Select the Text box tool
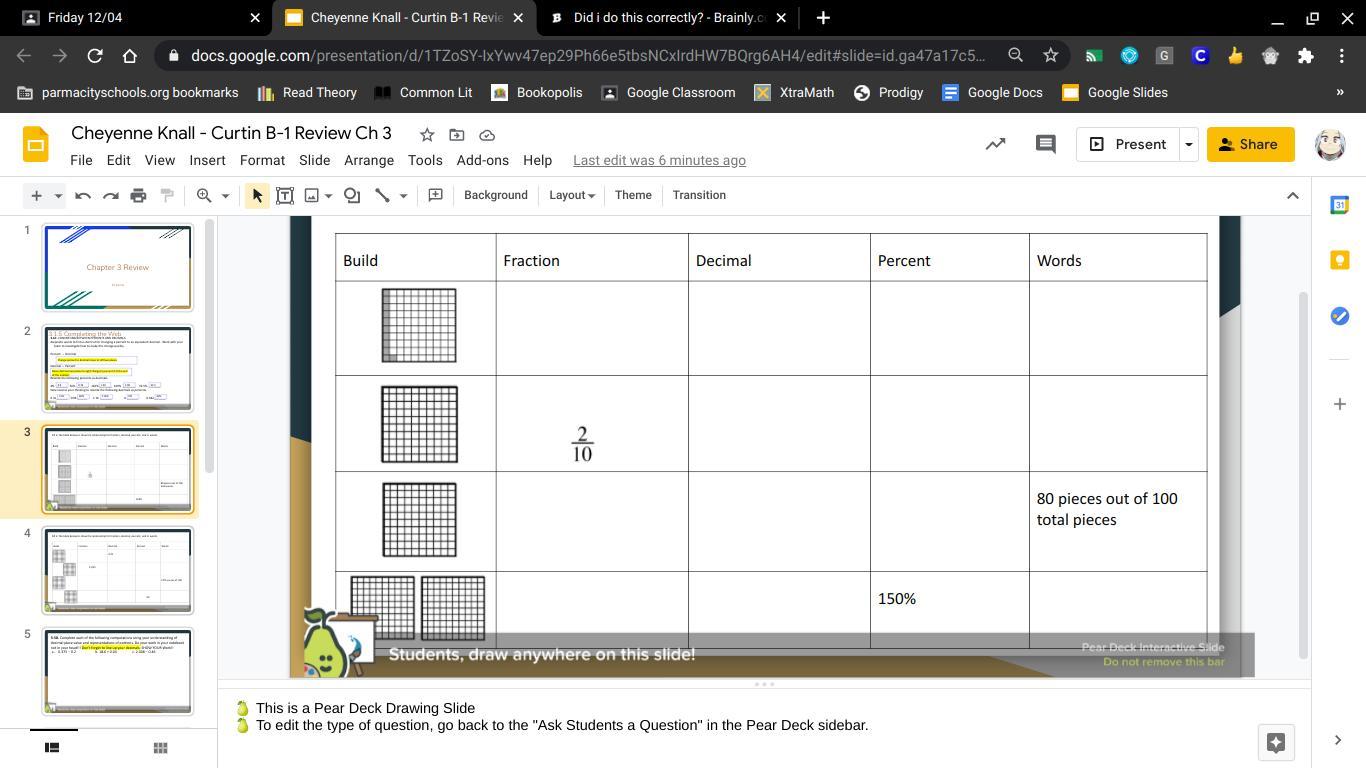 285,196
